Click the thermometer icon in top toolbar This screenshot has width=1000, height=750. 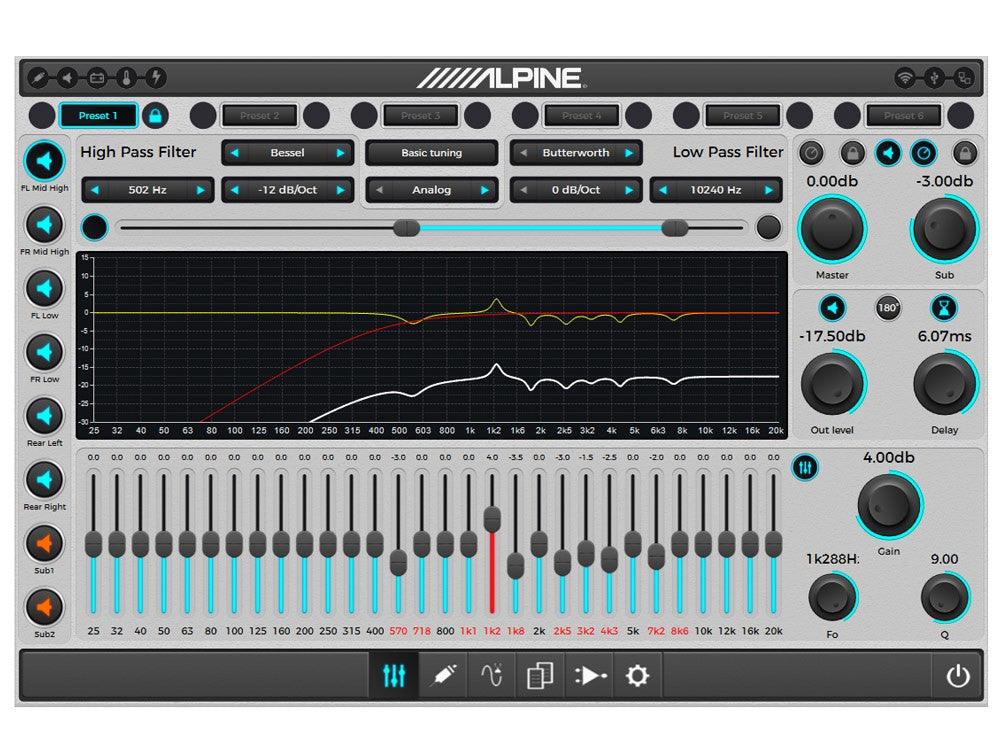pyautogui.click(x=126, y=78)
